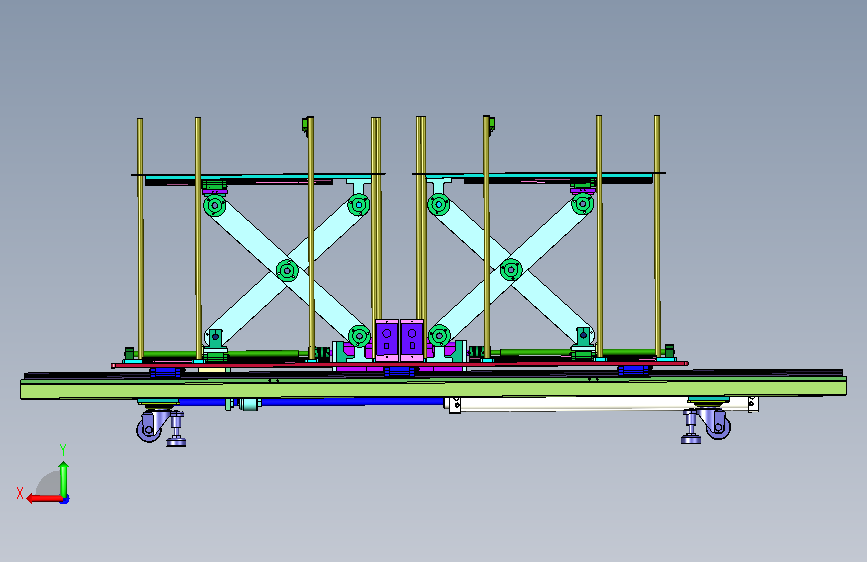The image size is (867, 562).
Task: Click the blue Z axis dot at the triad origin
Action: [65, 500]
